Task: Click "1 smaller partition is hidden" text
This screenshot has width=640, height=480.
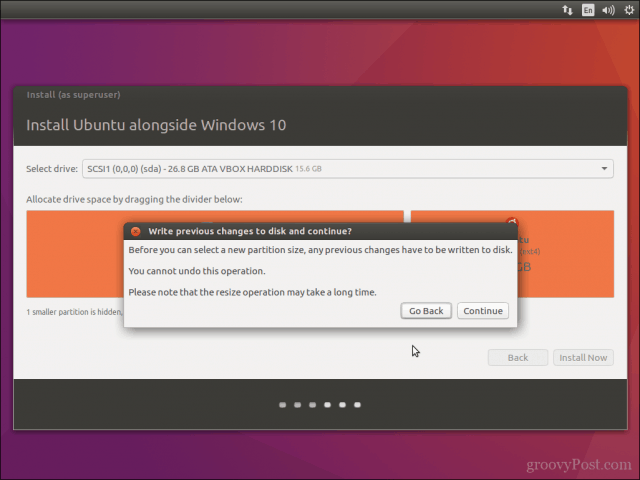Action: coord(74,312)
